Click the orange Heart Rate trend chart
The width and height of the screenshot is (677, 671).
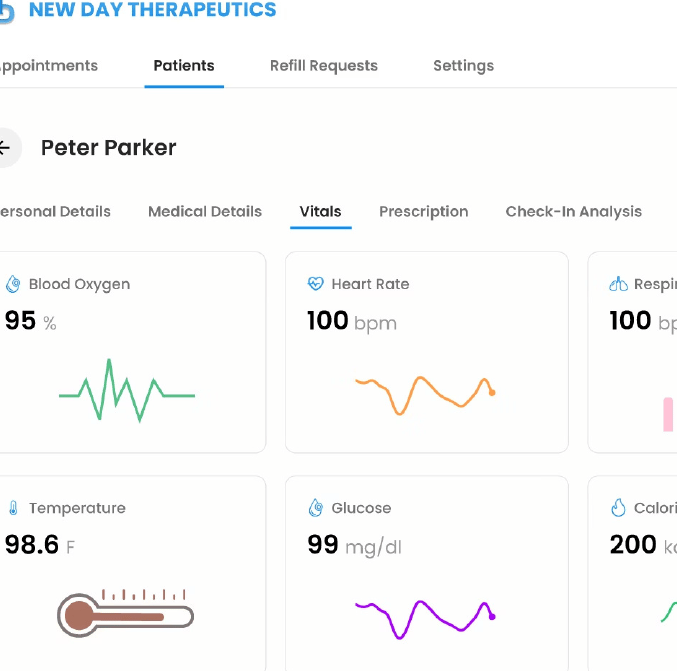click(425, 395)
